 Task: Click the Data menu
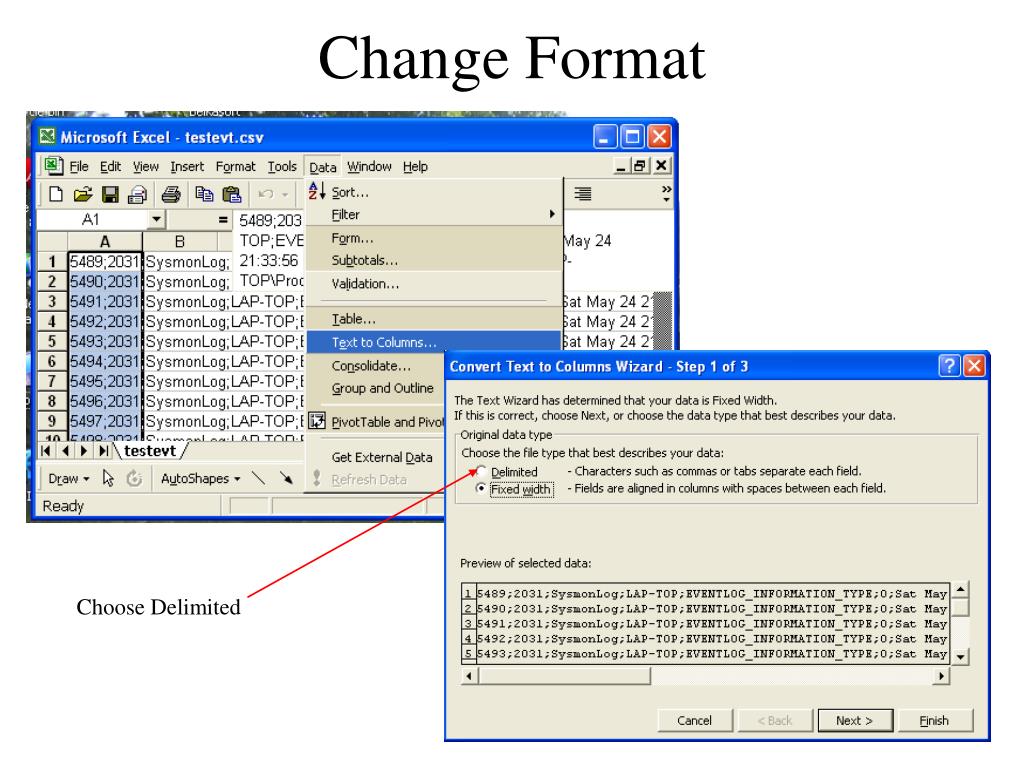(323, 167)
